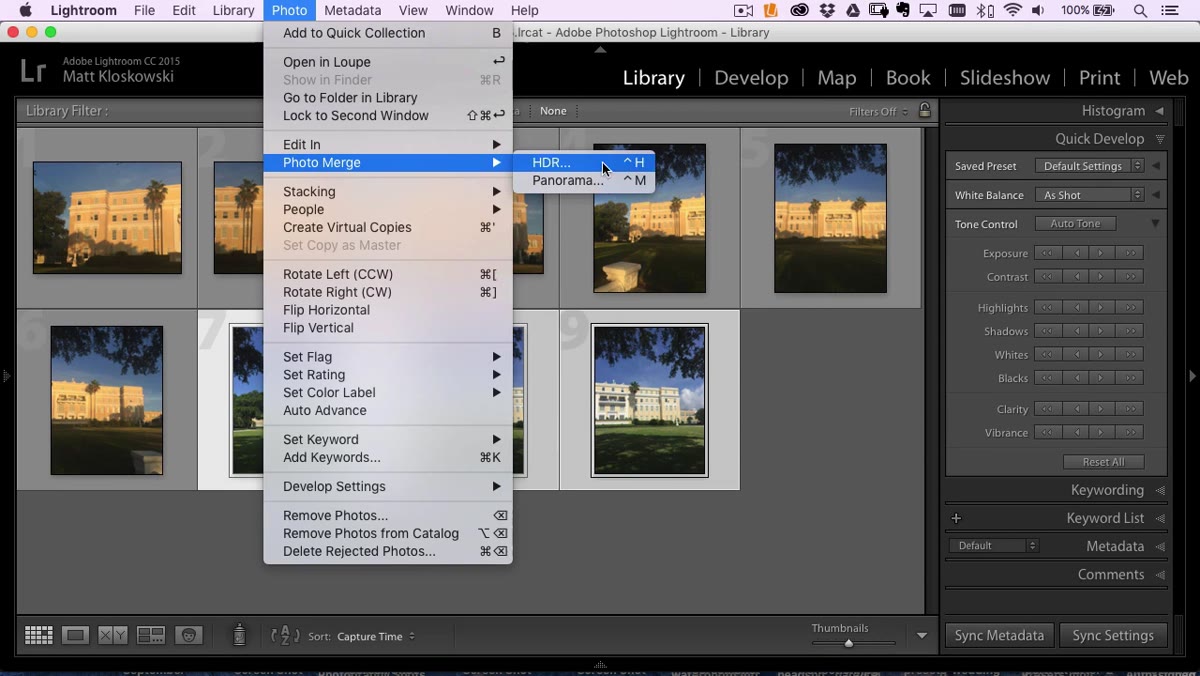Open Develop Settings submenu
The height and width of the screenshot is (676, 1200).
(x=388, y=486)
